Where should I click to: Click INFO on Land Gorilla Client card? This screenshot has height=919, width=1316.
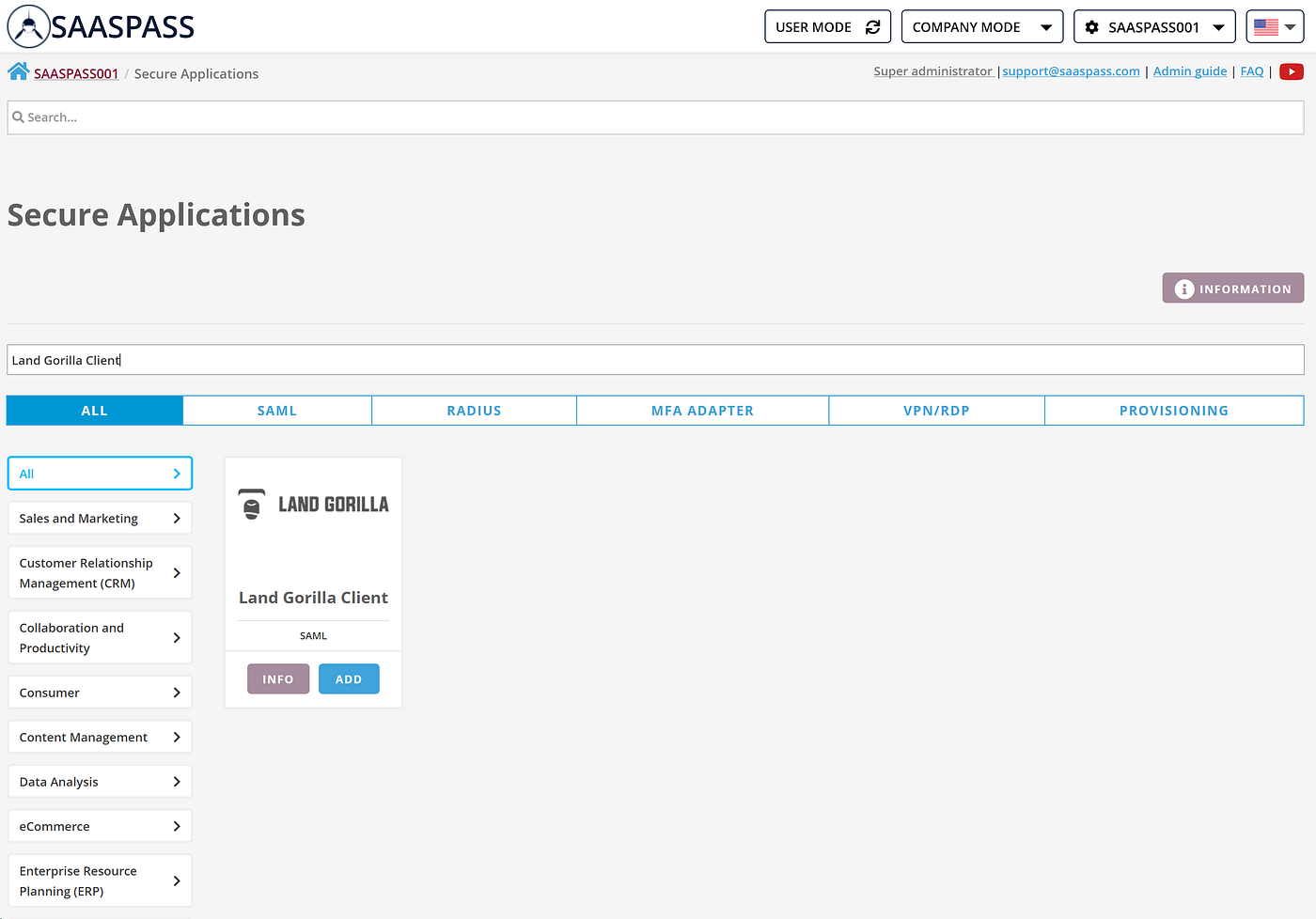[278, 679]
